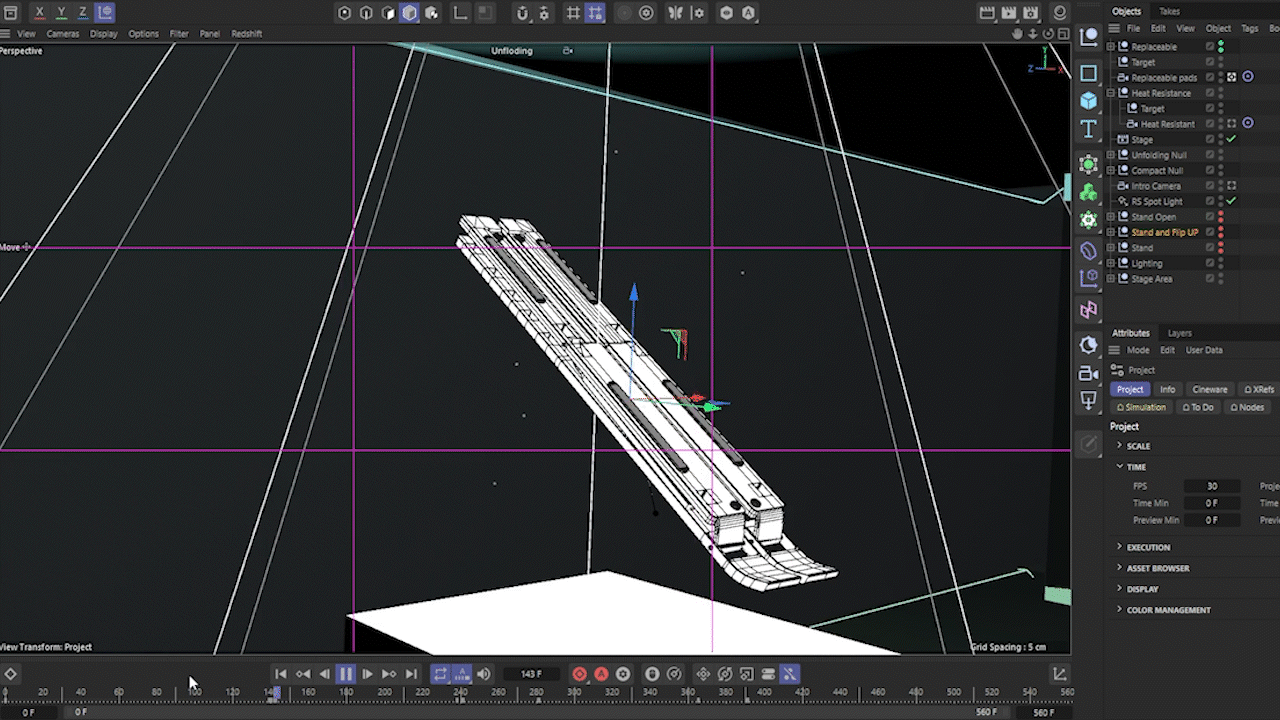Viewport: 1280px width, 720px height.
Task: Open the Nodes project tab
Action: [x=1247, y=407]
